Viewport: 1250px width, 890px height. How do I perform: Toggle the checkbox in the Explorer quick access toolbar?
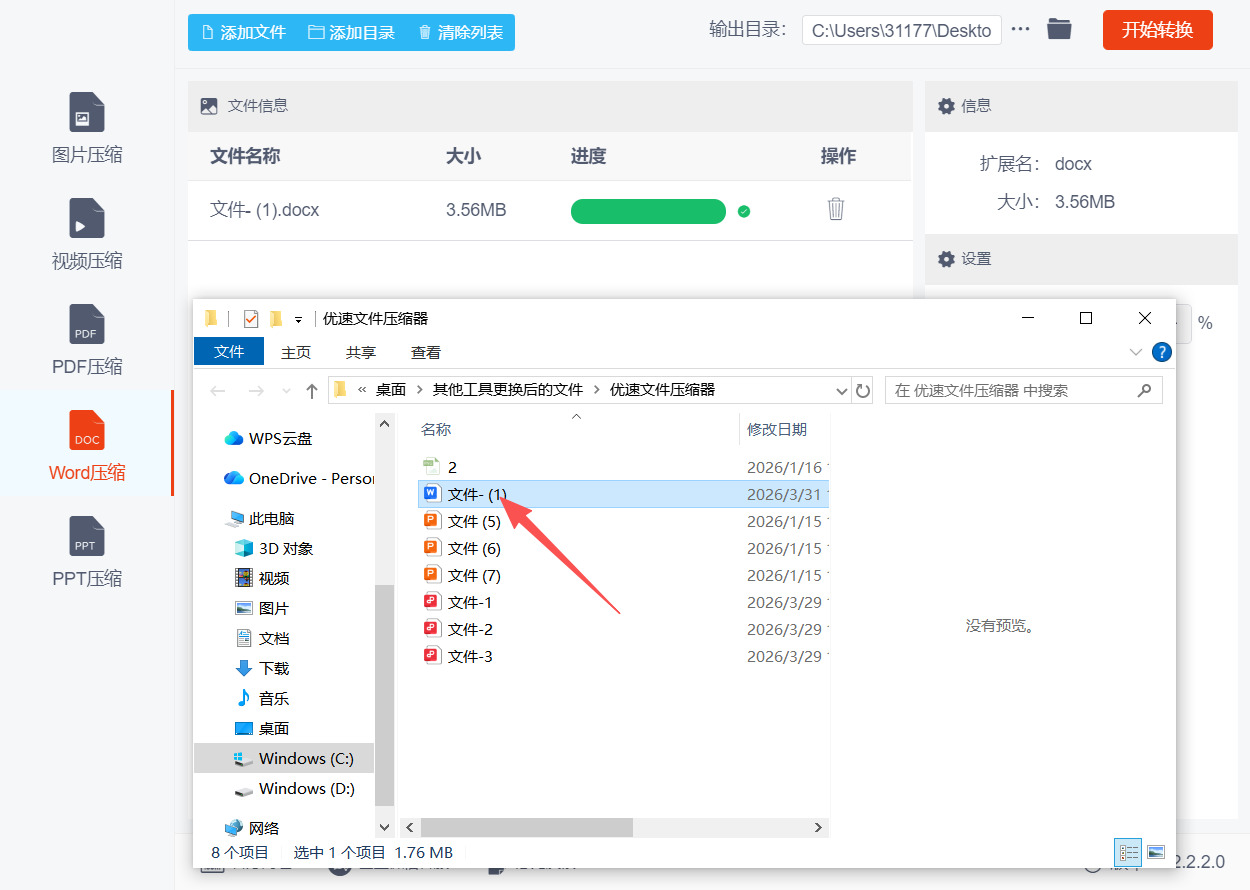[250, 317]
